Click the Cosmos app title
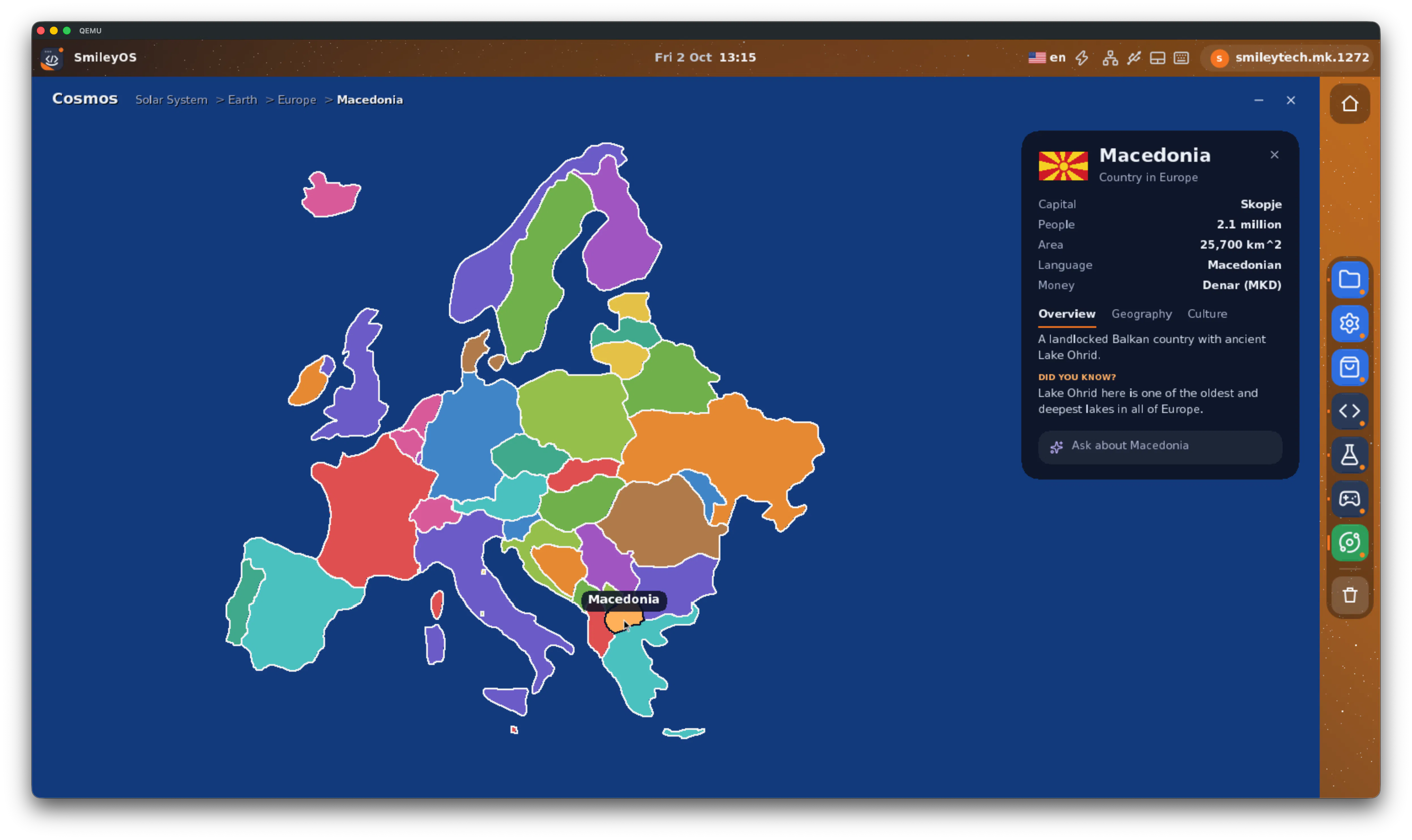 tap(85, 98)
